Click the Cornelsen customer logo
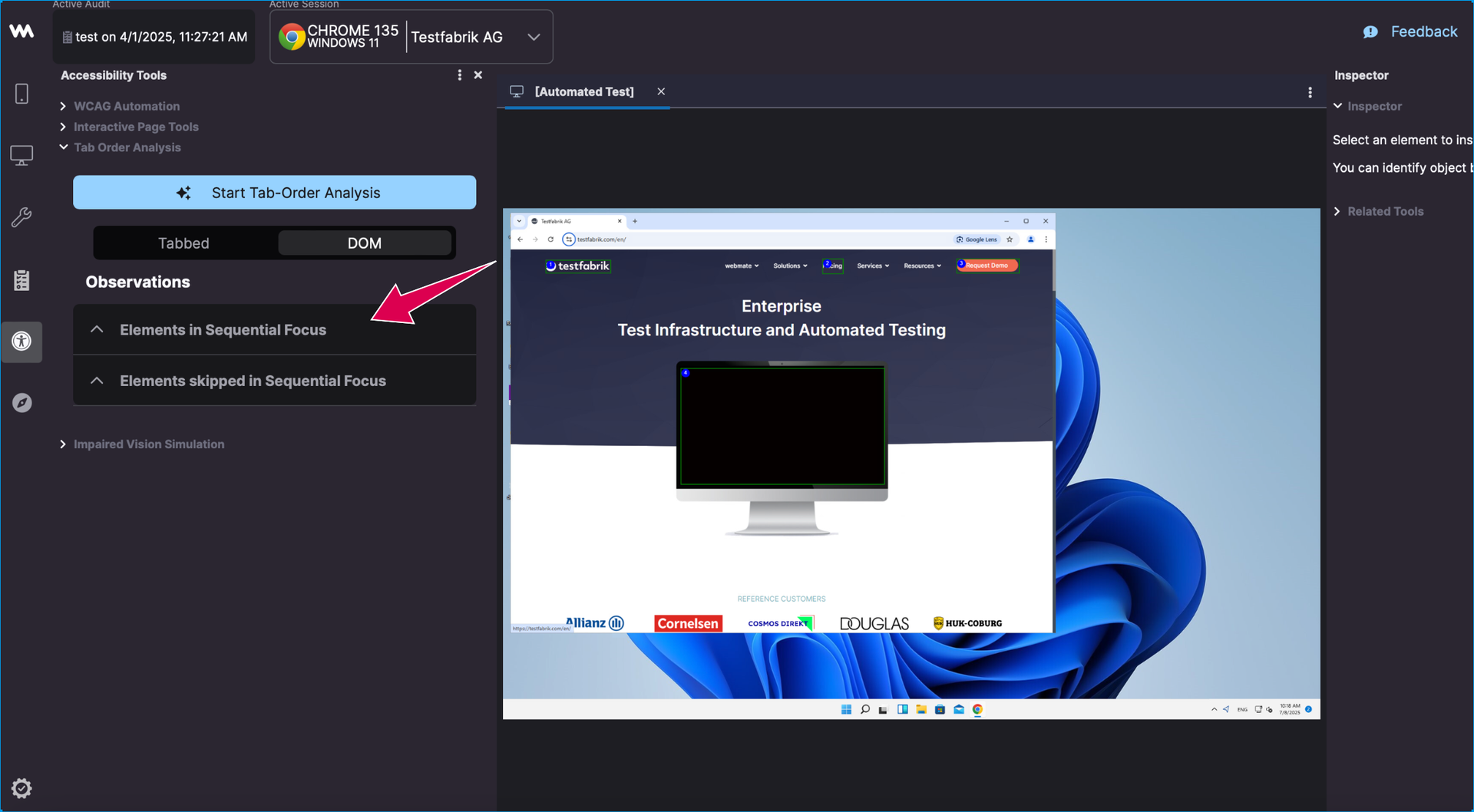The width and height of the screenshot is (1474, 812). pos(688,623)
